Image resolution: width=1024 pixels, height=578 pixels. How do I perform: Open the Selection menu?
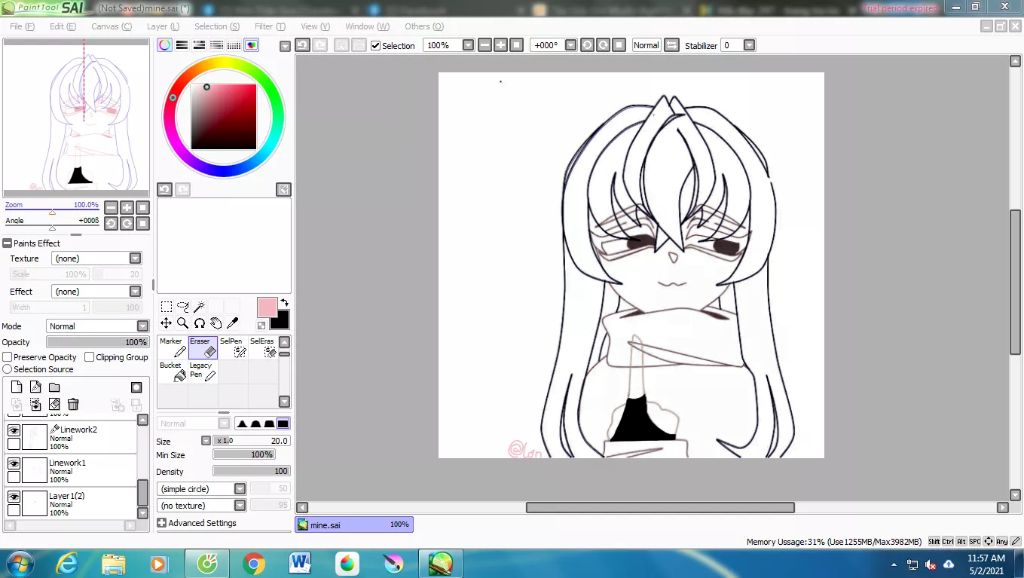click(x=217, y=26)
